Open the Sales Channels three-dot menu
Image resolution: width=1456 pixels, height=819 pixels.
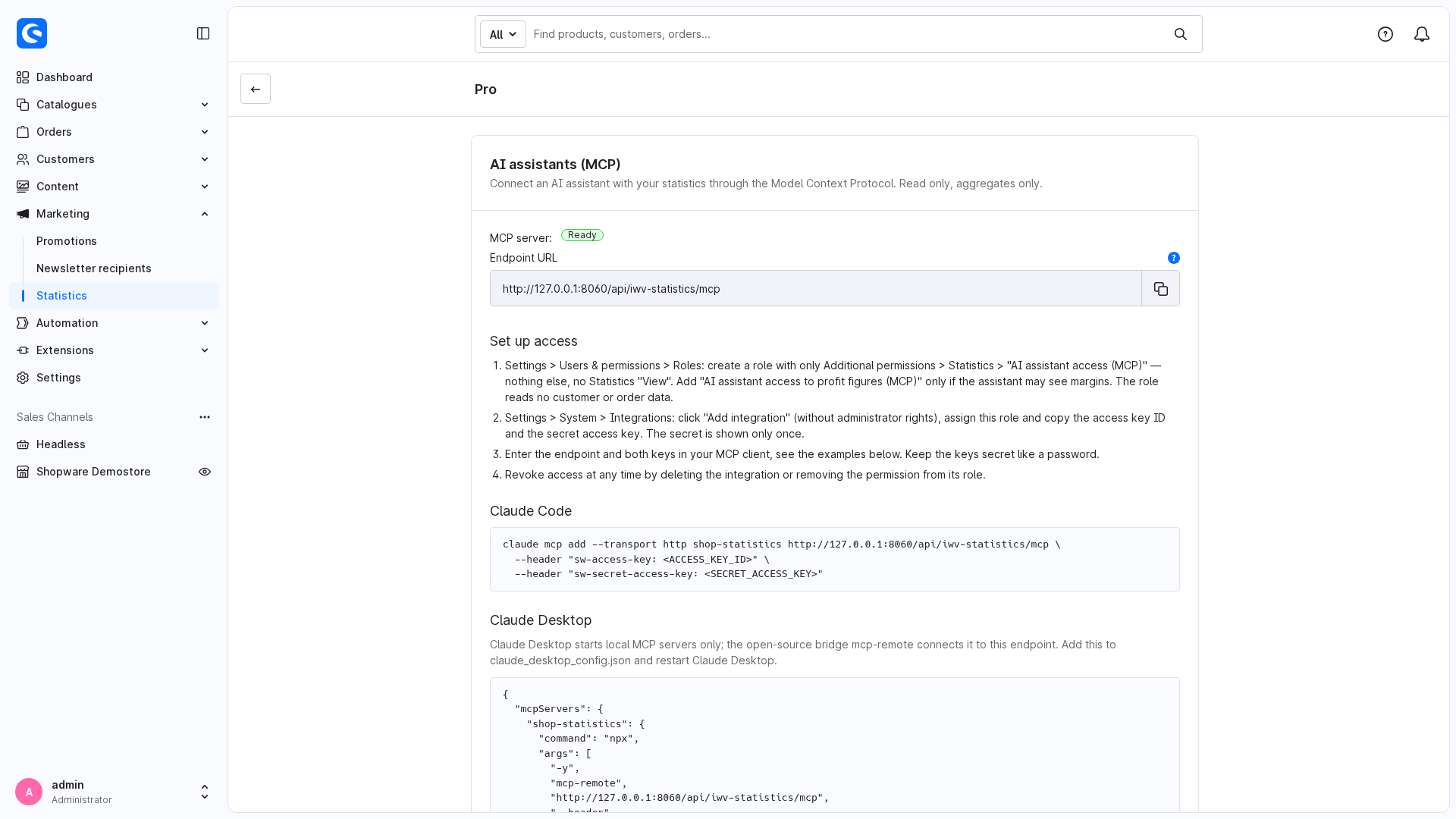tap(205, 417)
